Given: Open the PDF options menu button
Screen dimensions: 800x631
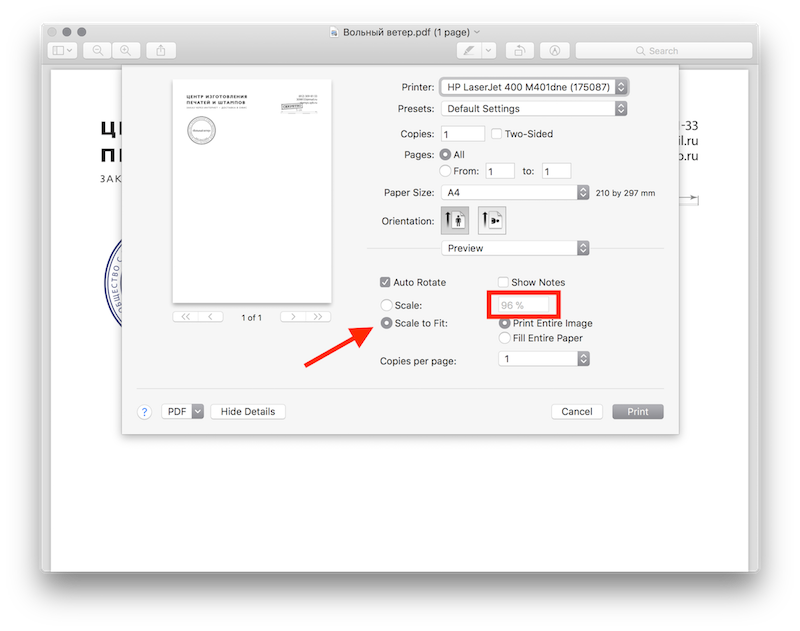Looking at the screenshot, I should pos(182,412).
